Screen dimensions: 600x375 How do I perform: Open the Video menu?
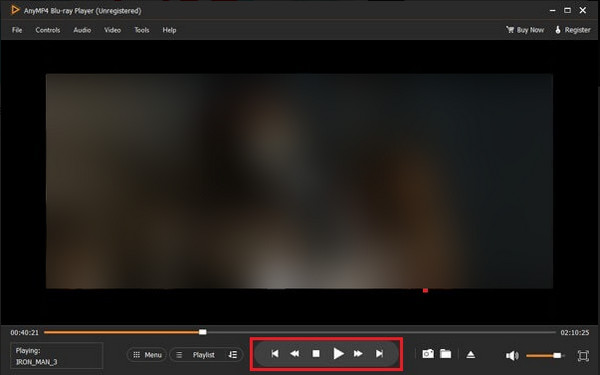tap(112, 30)
